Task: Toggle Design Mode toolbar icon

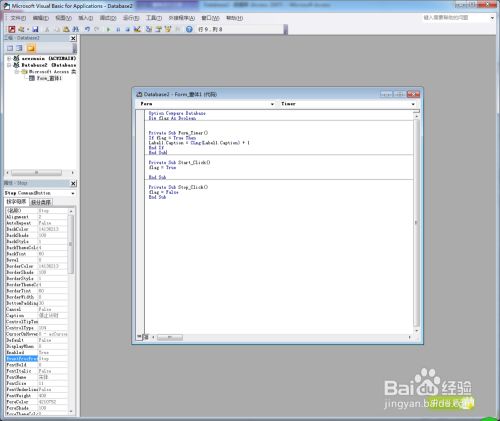Action: 137,29
